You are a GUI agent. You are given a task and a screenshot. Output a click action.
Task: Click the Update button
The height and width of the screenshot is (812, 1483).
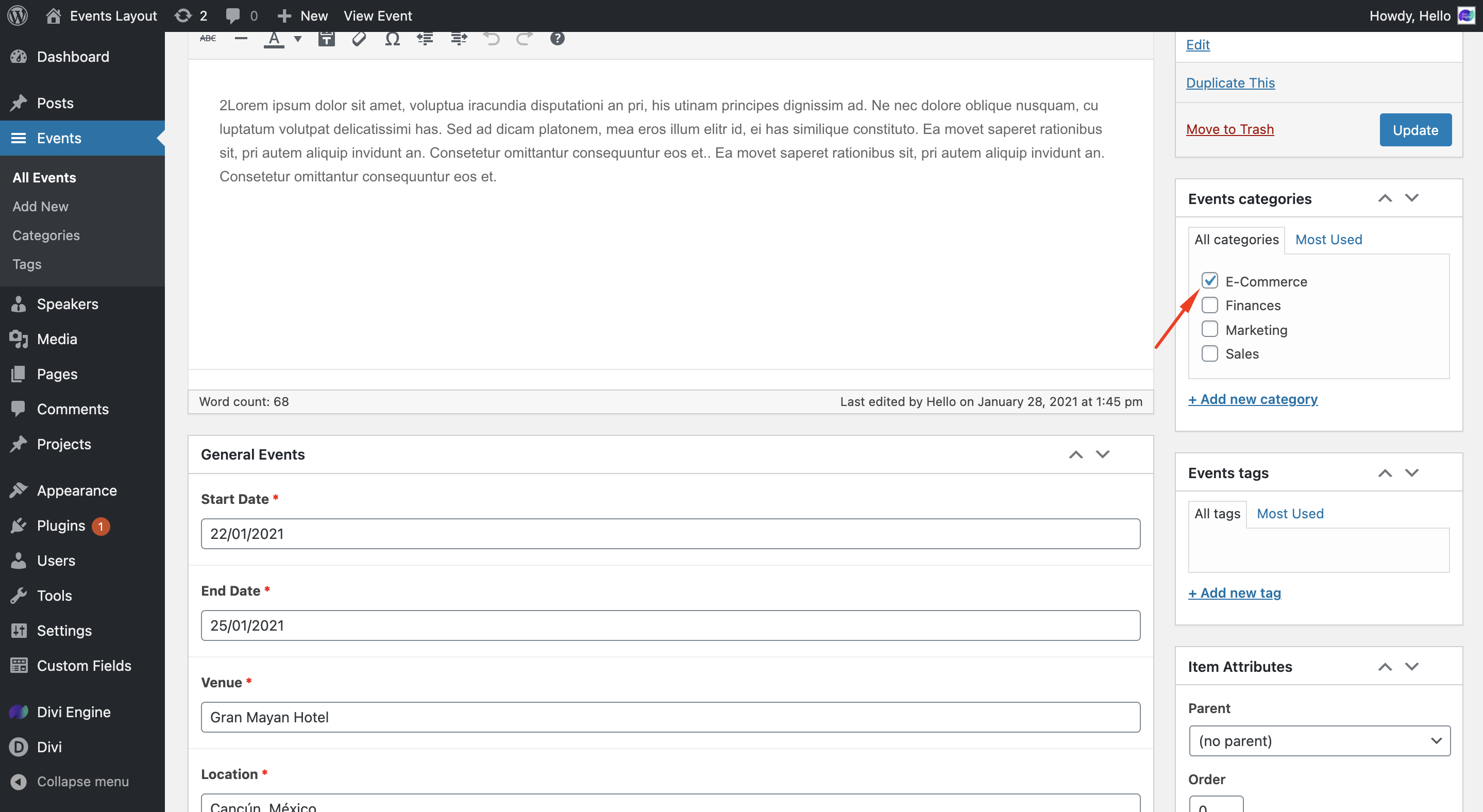click(1415, 130)
